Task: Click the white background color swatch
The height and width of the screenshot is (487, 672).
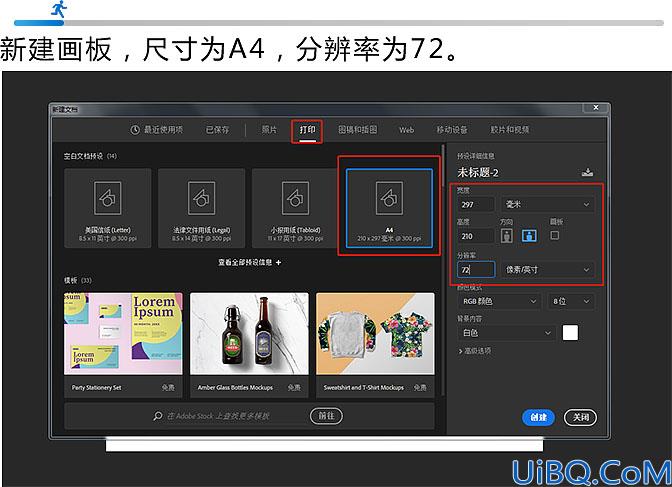Action: 570,333
